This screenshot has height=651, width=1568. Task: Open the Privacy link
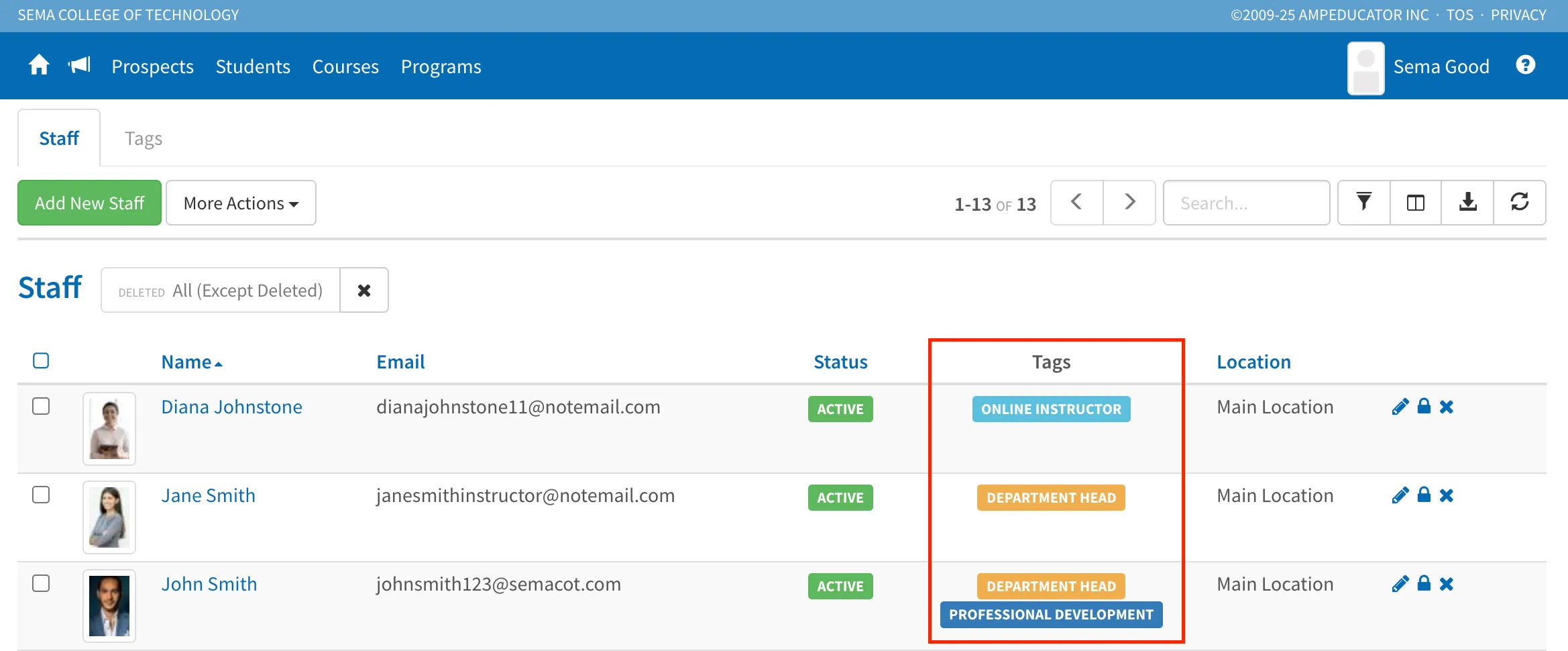[x=1518, y=15]
